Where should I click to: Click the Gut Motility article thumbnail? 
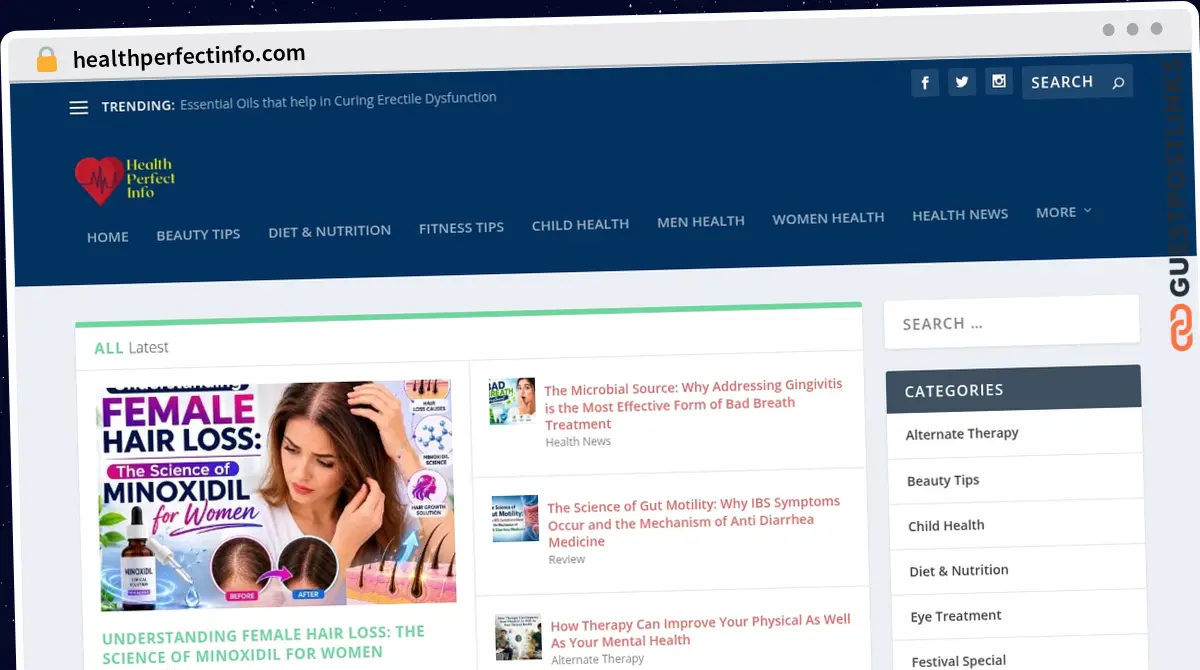click(x=516, y=519)
